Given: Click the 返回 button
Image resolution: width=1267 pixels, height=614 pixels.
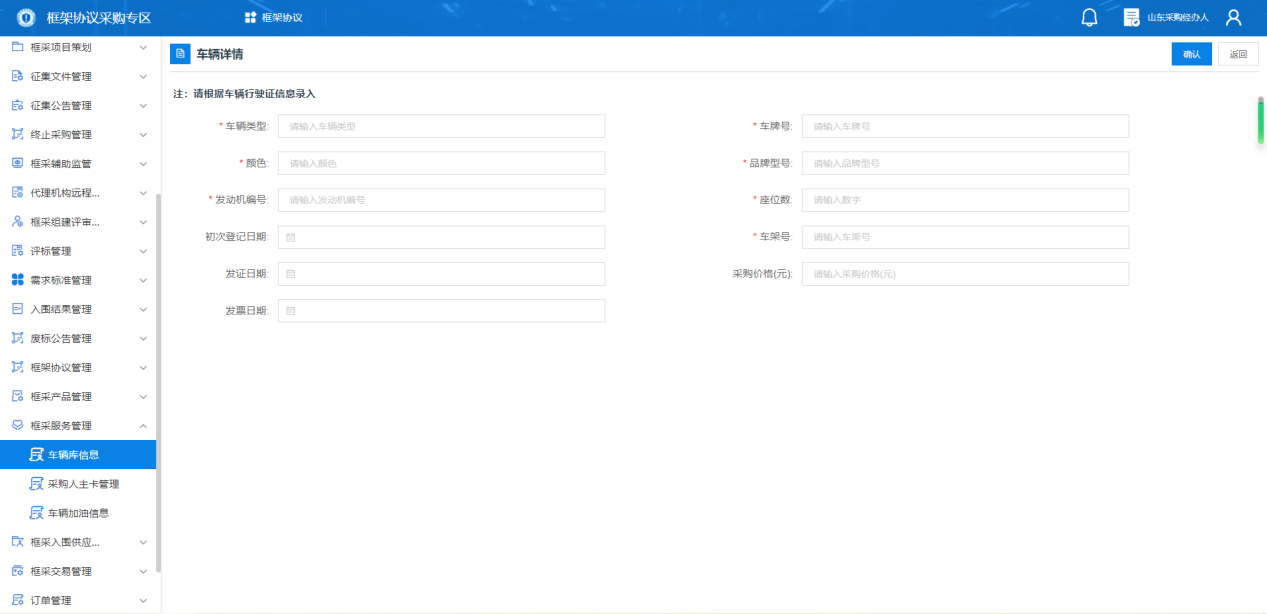Looking at the screenshot, I should coord(1238,54).
